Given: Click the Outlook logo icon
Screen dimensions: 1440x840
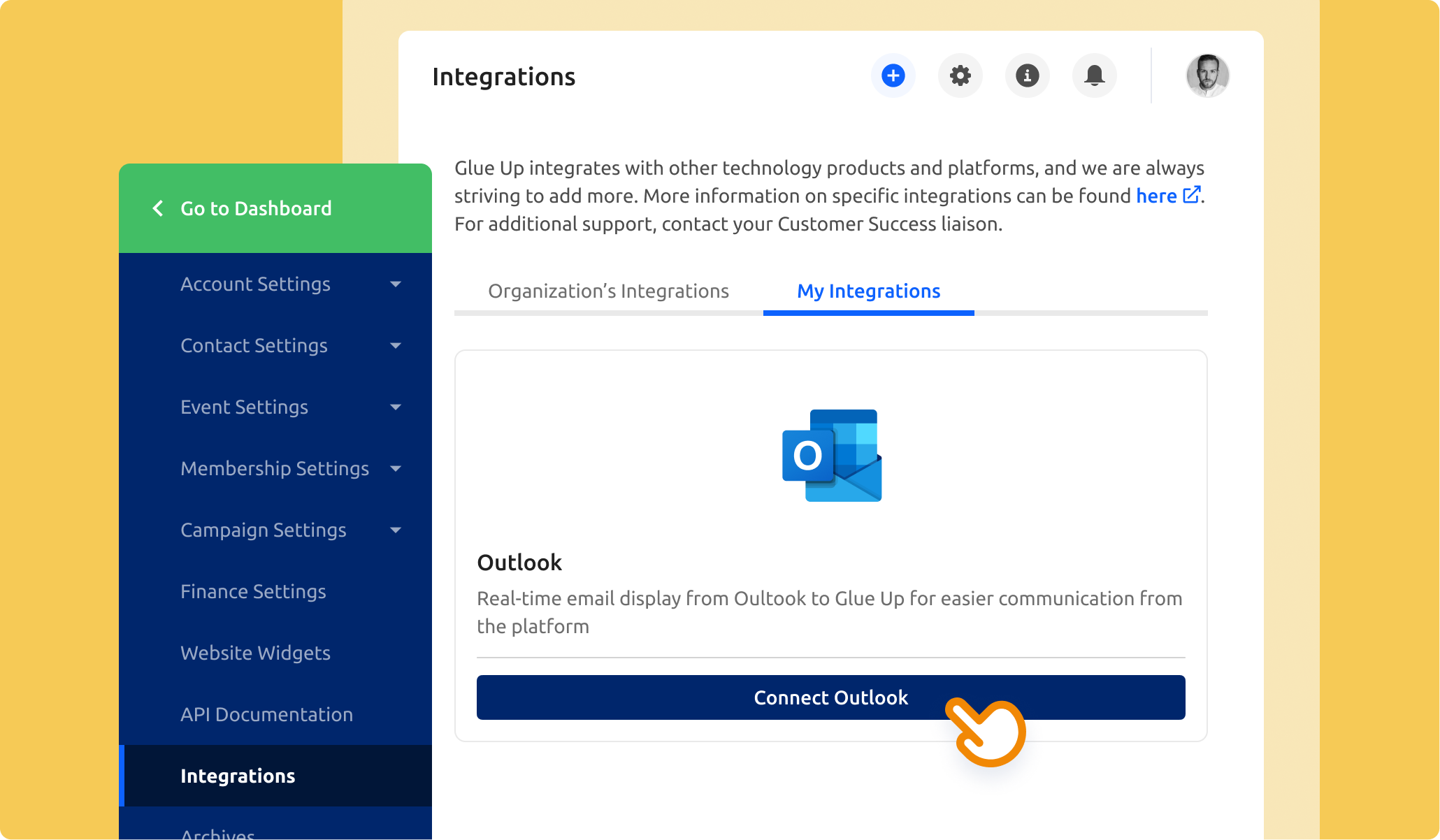Looking at the screenshot, I should point(831,454).
